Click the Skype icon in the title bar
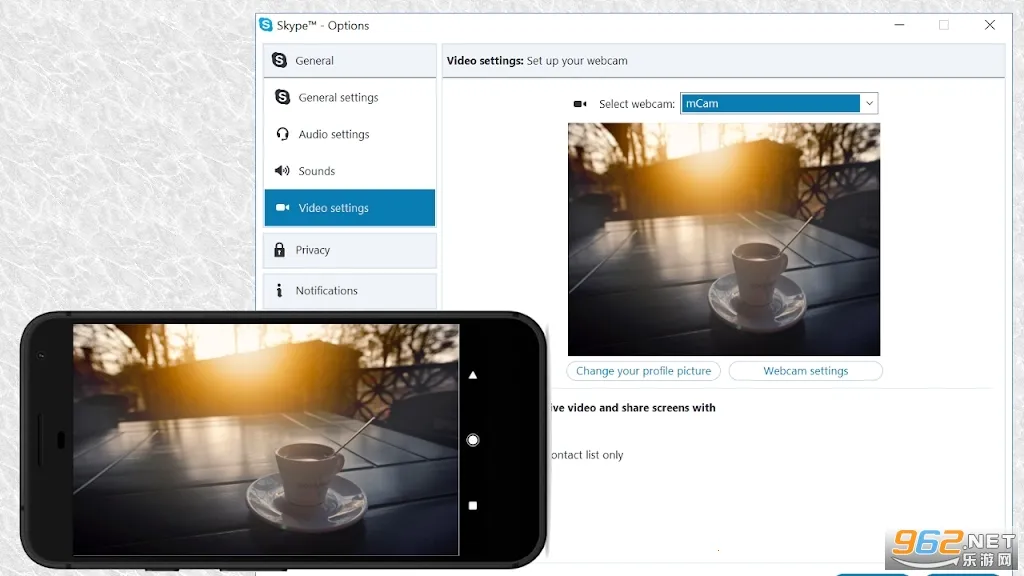This screenshot has width=1024, height=576. click(265, 25)
